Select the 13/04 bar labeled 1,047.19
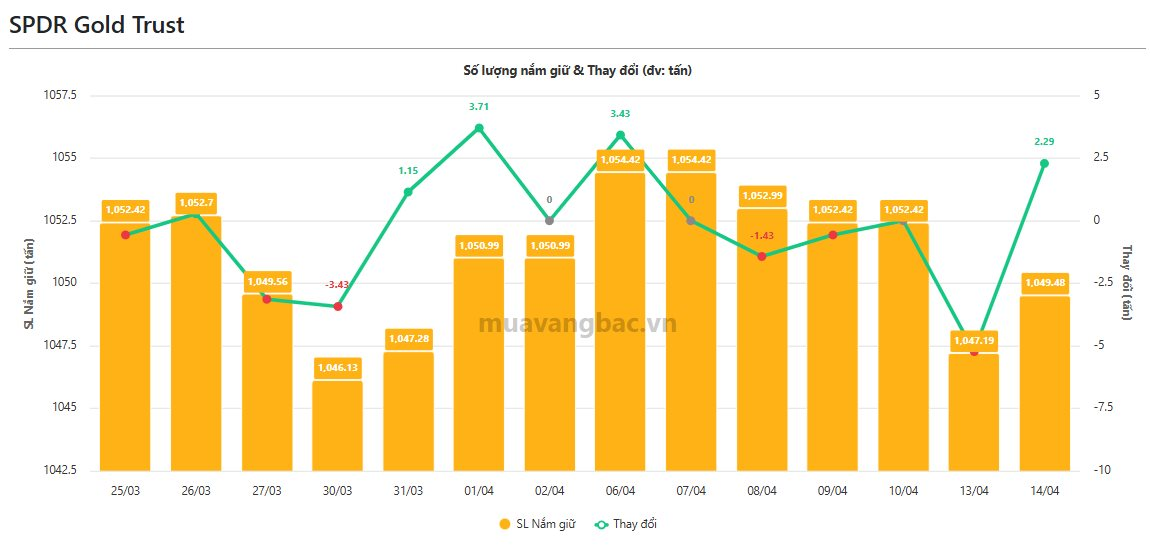The width and height of the screenshot is (1150, 549). pos(974,412)
